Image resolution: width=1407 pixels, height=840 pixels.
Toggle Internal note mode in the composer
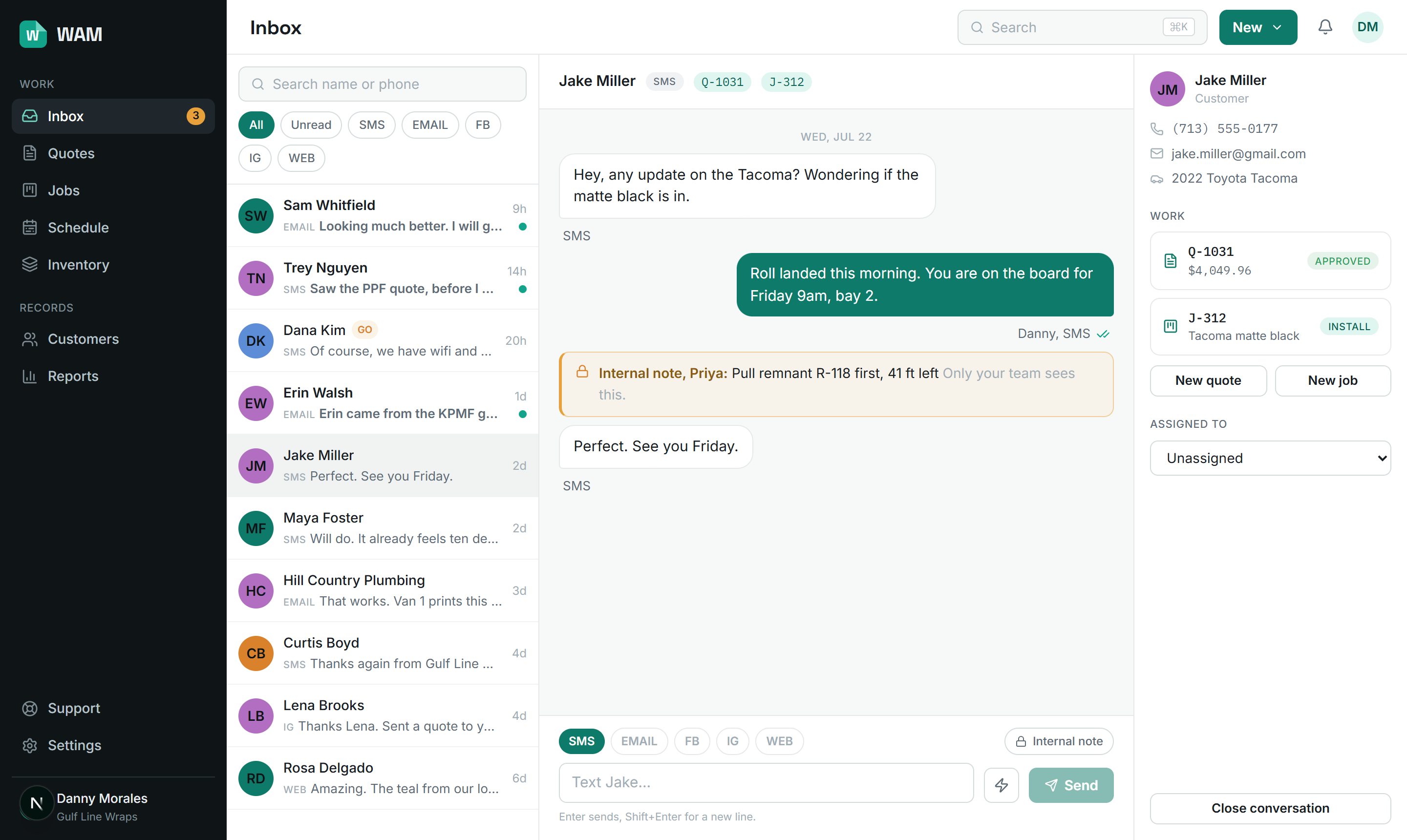click(x=1058, y=741)
